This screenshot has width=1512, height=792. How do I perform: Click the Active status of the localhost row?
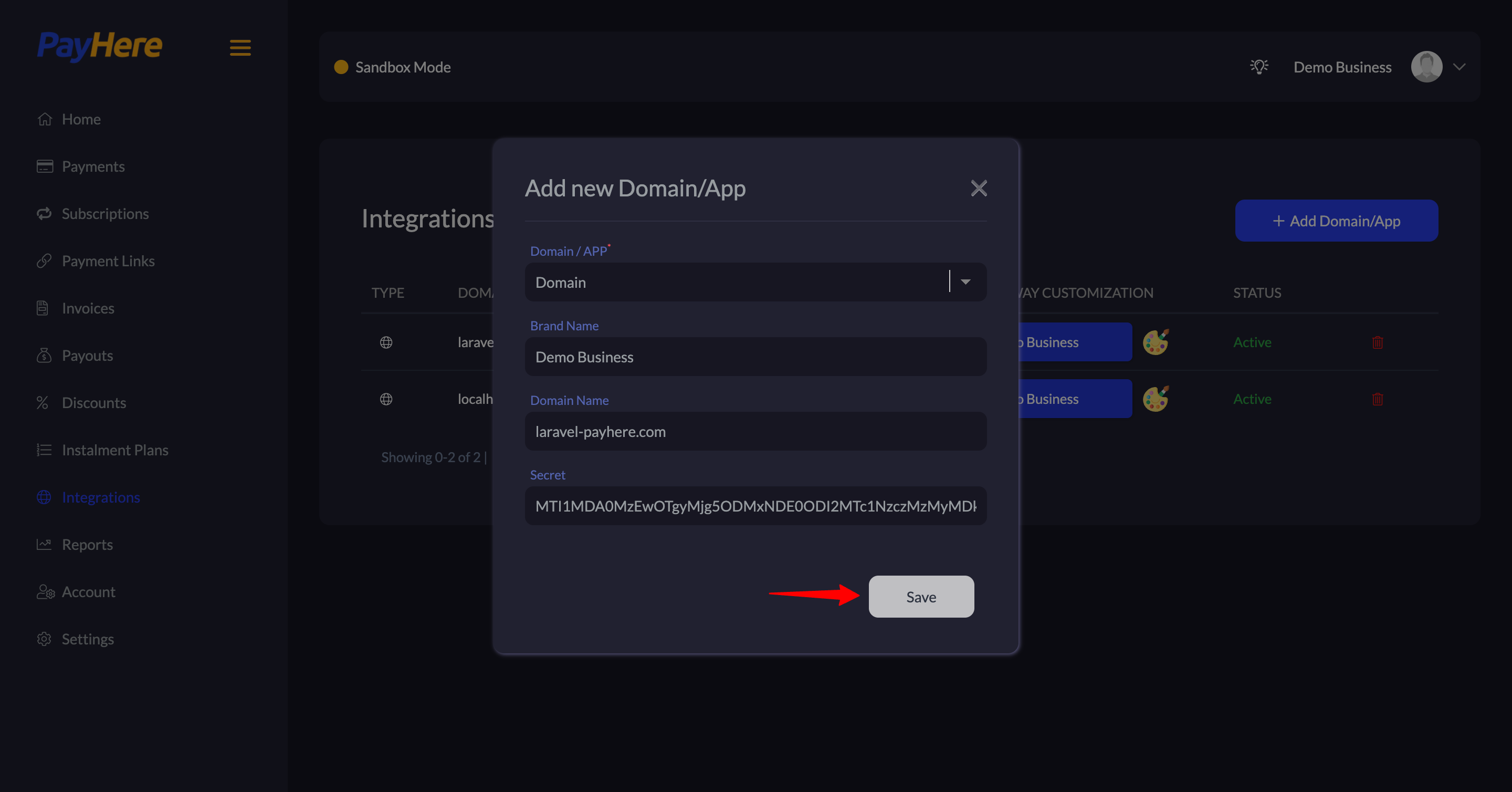pyautogui.click(x=1252, y=399)
